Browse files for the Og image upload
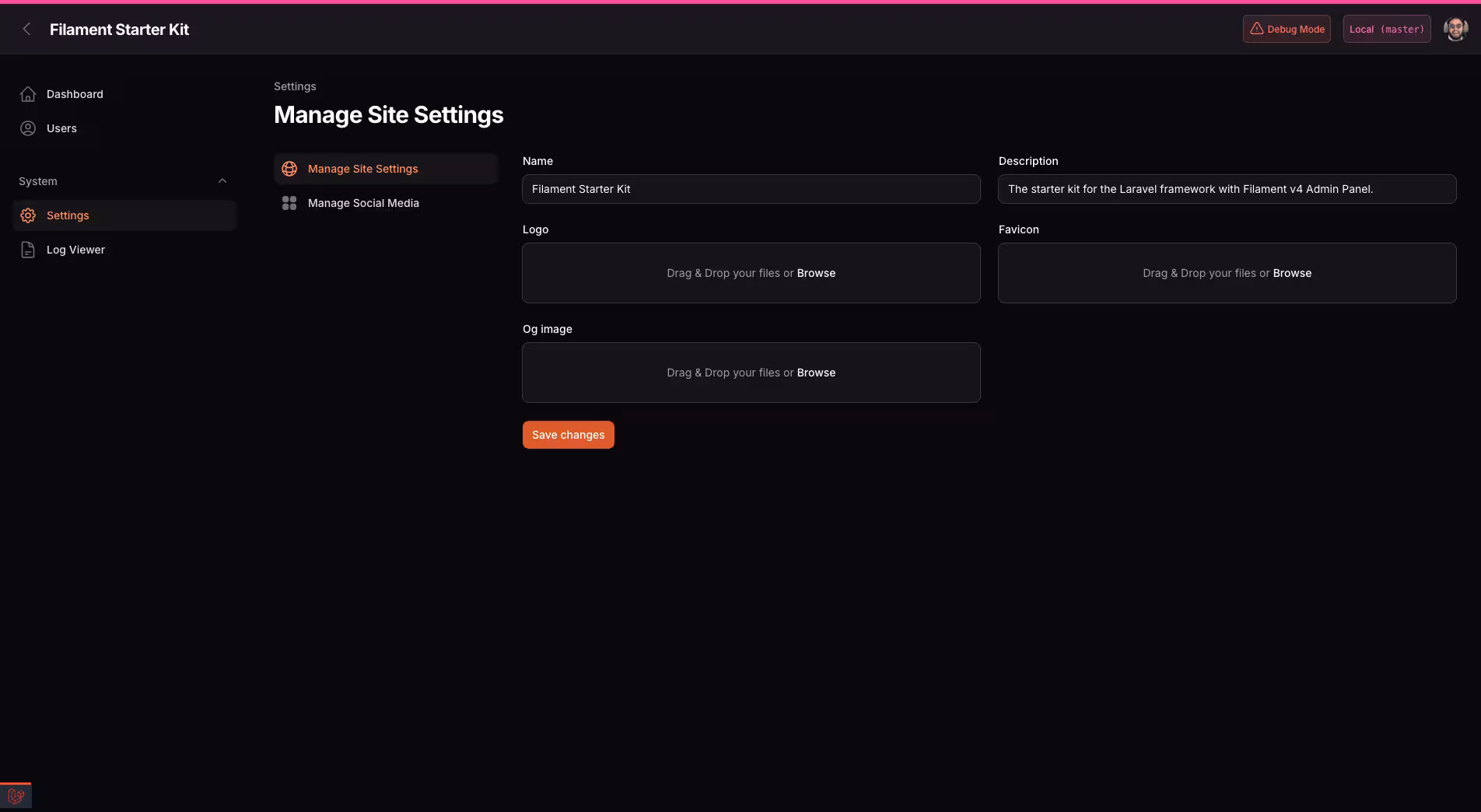Screen dimensions: 1481x812 [816, 373]
